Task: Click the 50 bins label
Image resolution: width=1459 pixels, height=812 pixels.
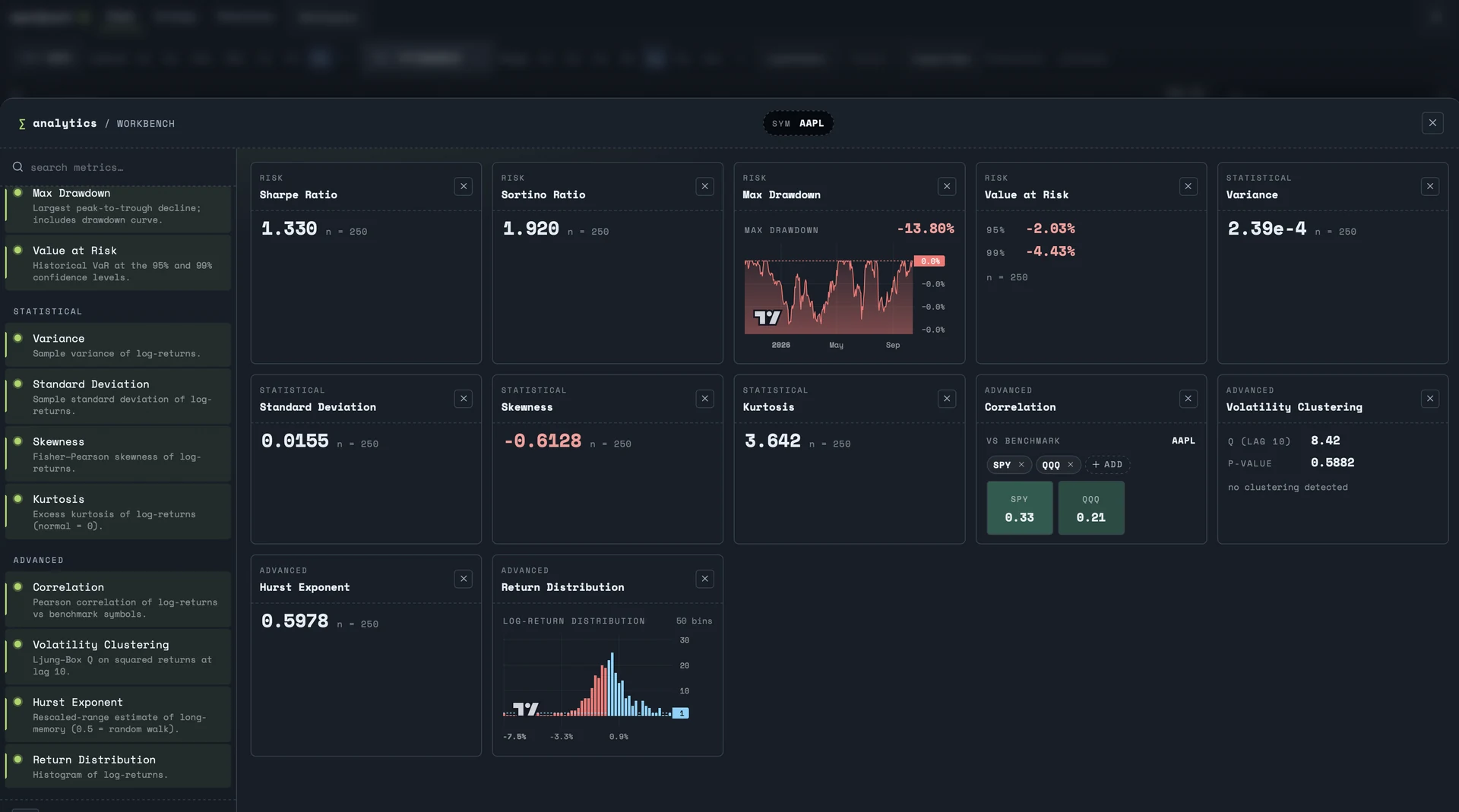Action: (x=695, y=621)
